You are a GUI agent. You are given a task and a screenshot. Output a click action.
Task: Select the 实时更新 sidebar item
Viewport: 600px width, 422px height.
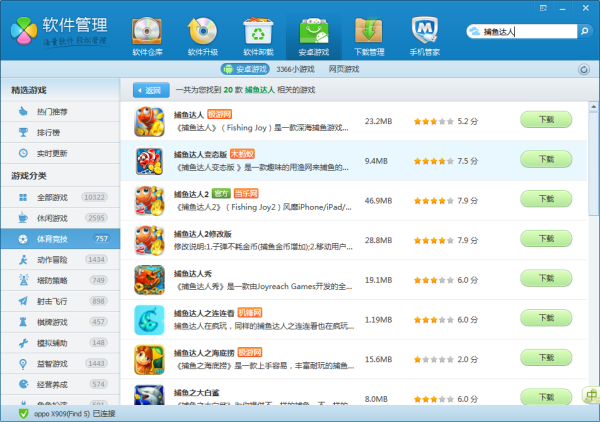60,153
